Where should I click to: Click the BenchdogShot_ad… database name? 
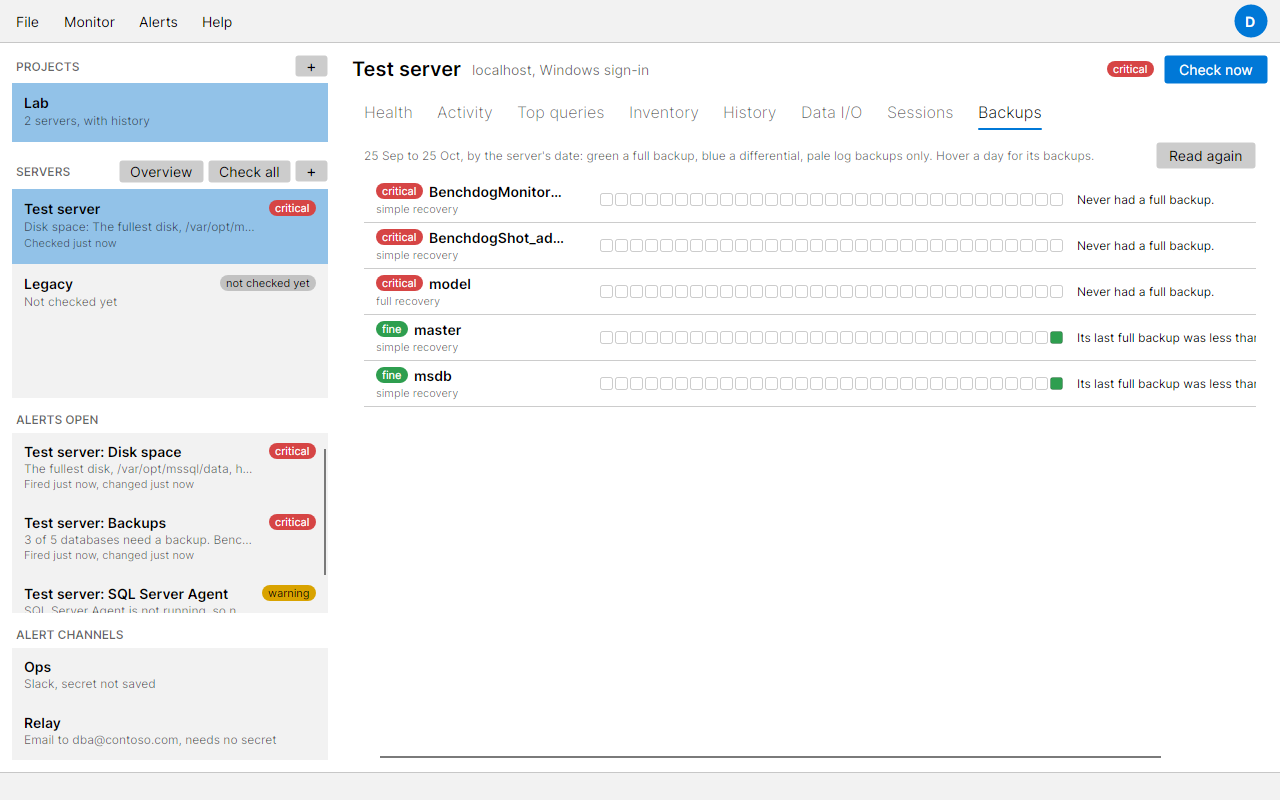pyautogui.click(x=496, y=238)
